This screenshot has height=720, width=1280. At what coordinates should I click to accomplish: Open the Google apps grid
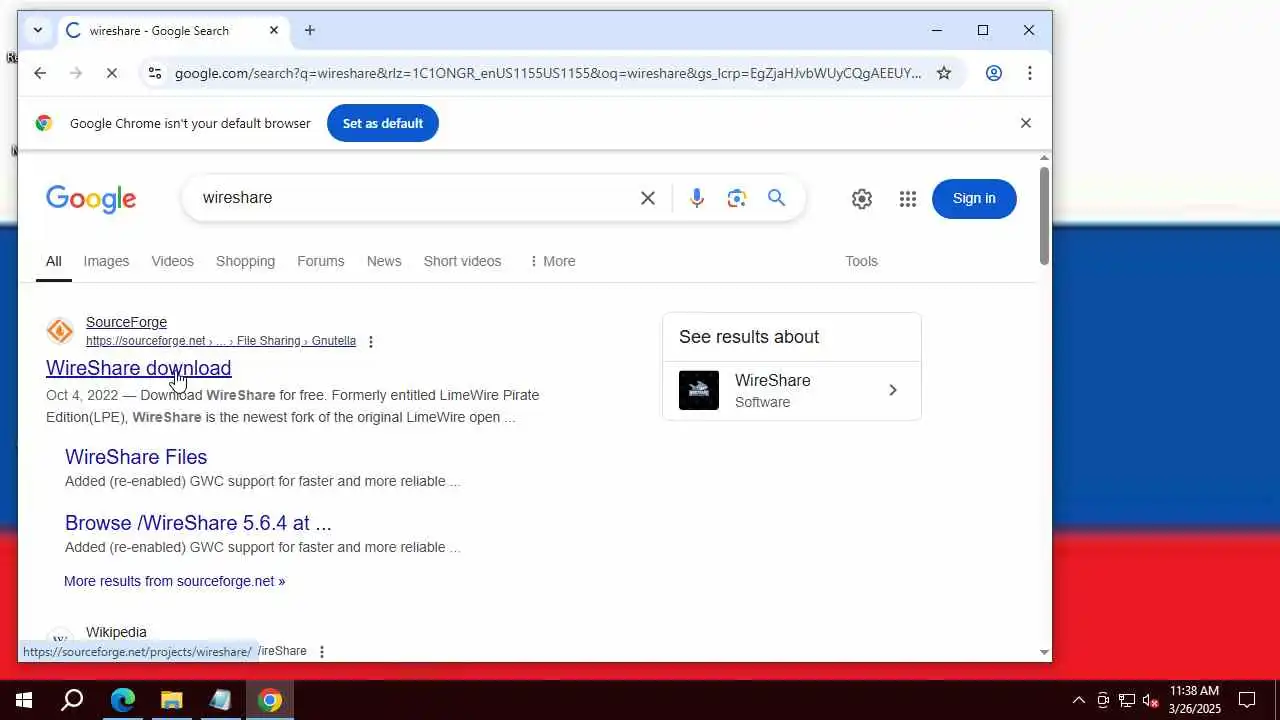click(908, 199)
